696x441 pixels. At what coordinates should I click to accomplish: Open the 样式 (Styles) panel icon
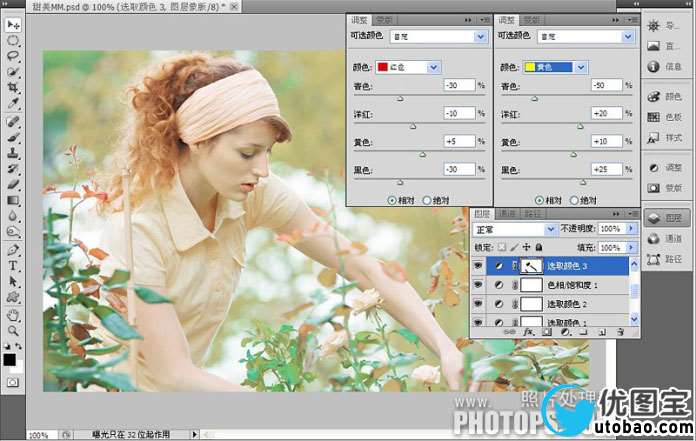click(665, 137)
